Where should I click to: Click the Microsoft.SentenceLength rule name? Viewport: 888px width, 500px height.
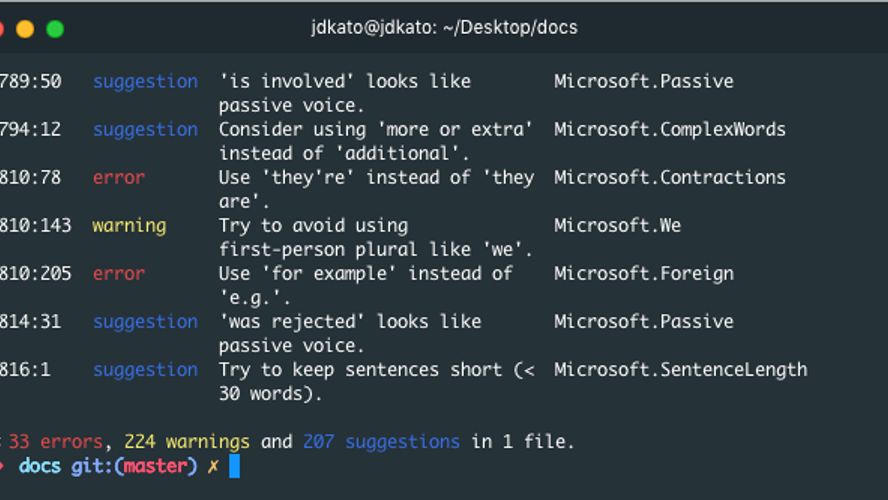(x=680, y=369)
